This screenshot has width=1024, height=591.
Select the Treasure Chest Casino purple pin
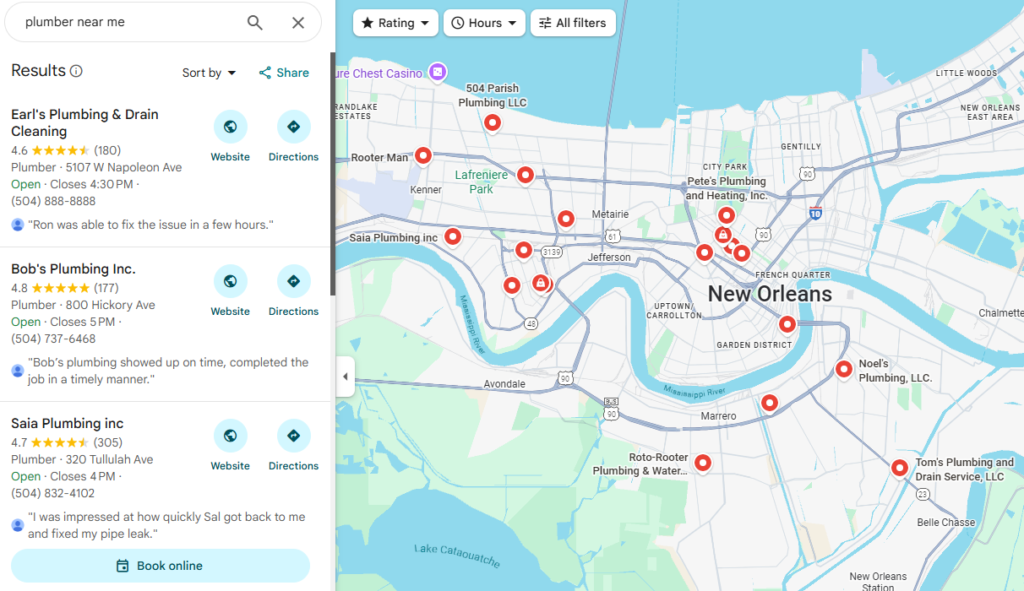tap(438, 71)
